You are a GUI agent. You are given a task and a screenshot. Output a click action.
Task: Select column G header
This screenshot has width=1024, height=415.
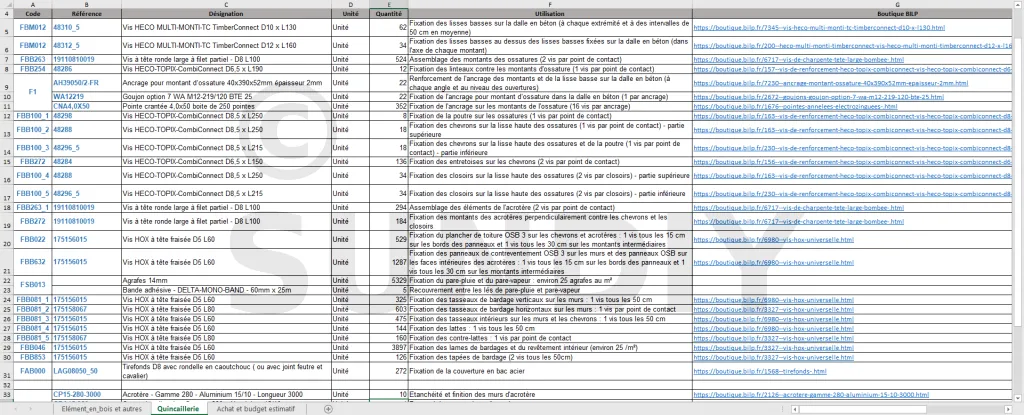tap(855, 5)
